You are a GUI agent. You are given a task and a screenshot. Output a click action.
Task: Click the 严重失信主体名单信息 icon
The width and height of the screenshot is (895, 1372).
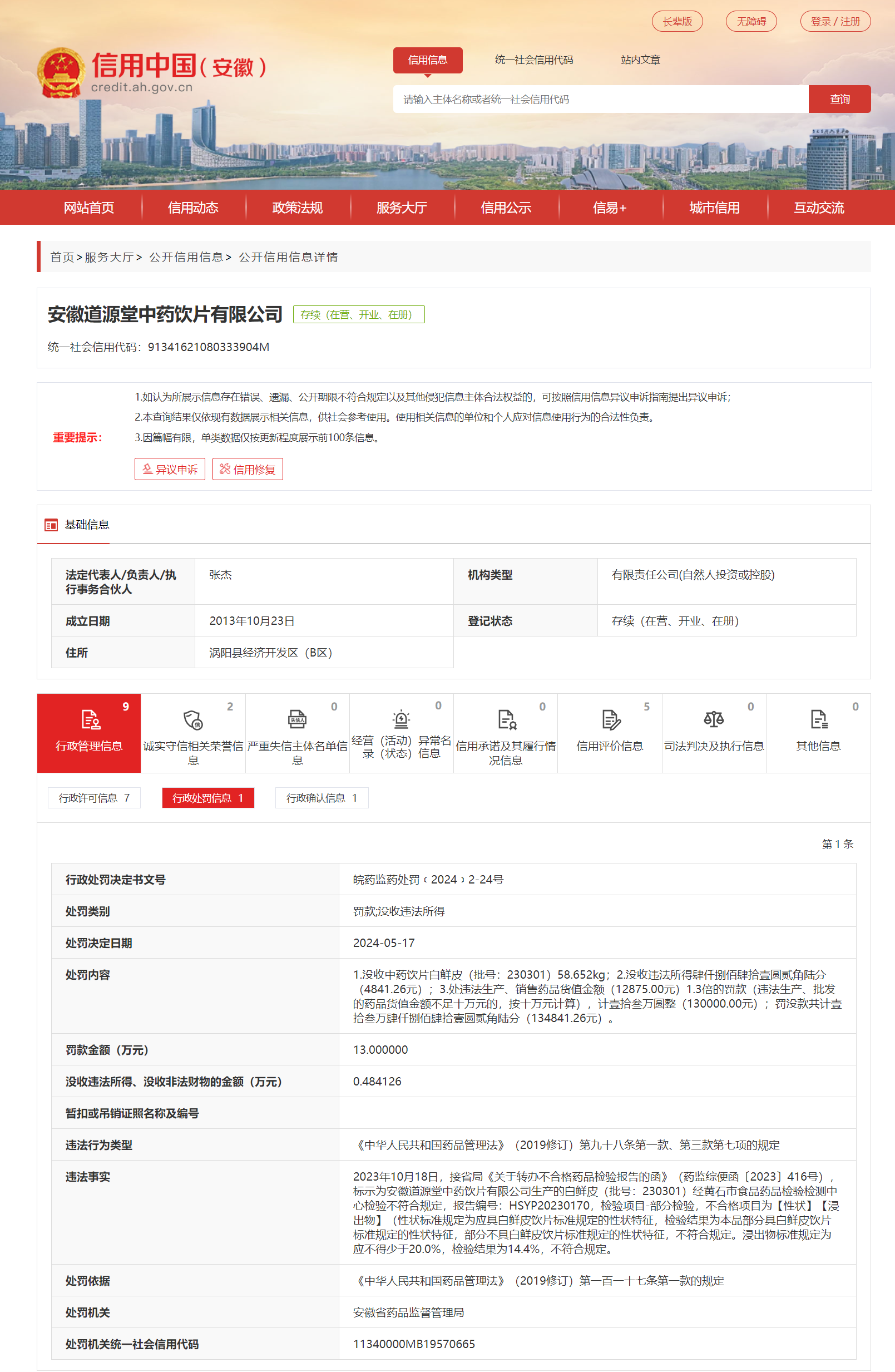[x=298, y=720]
